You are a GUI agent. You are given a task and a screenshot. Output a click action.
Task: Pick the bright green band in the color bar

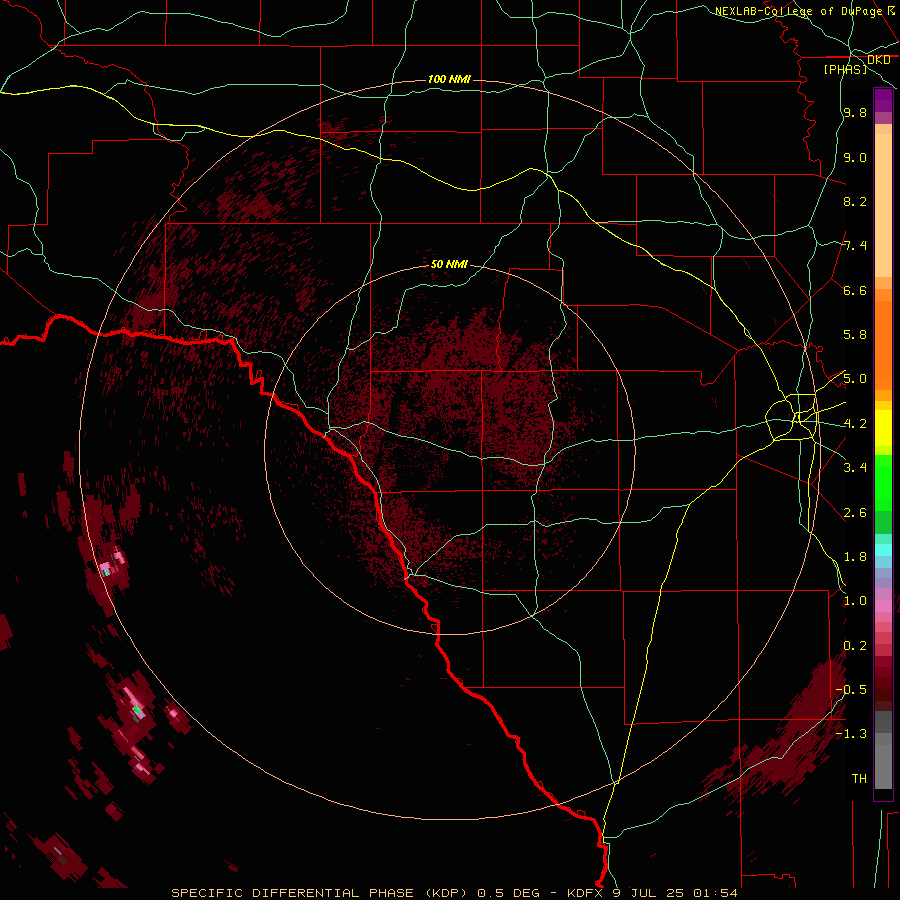pyautogui.click(x=883, y=482)
